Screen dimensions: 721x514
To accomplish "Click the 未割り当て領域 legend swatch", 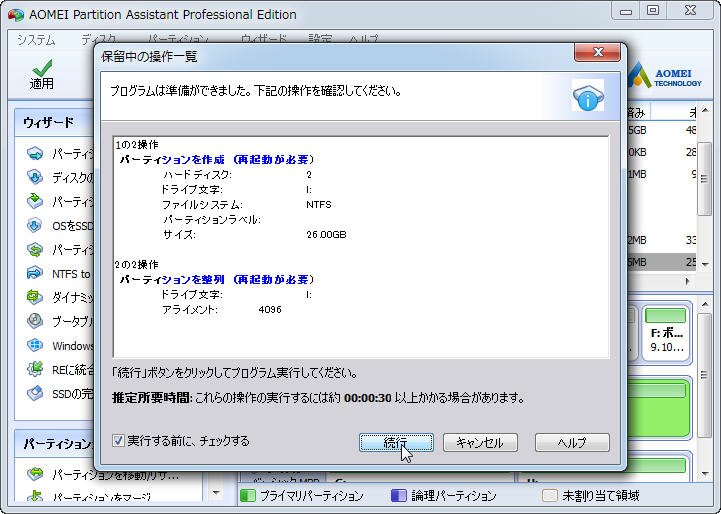I will coord(550,496).
